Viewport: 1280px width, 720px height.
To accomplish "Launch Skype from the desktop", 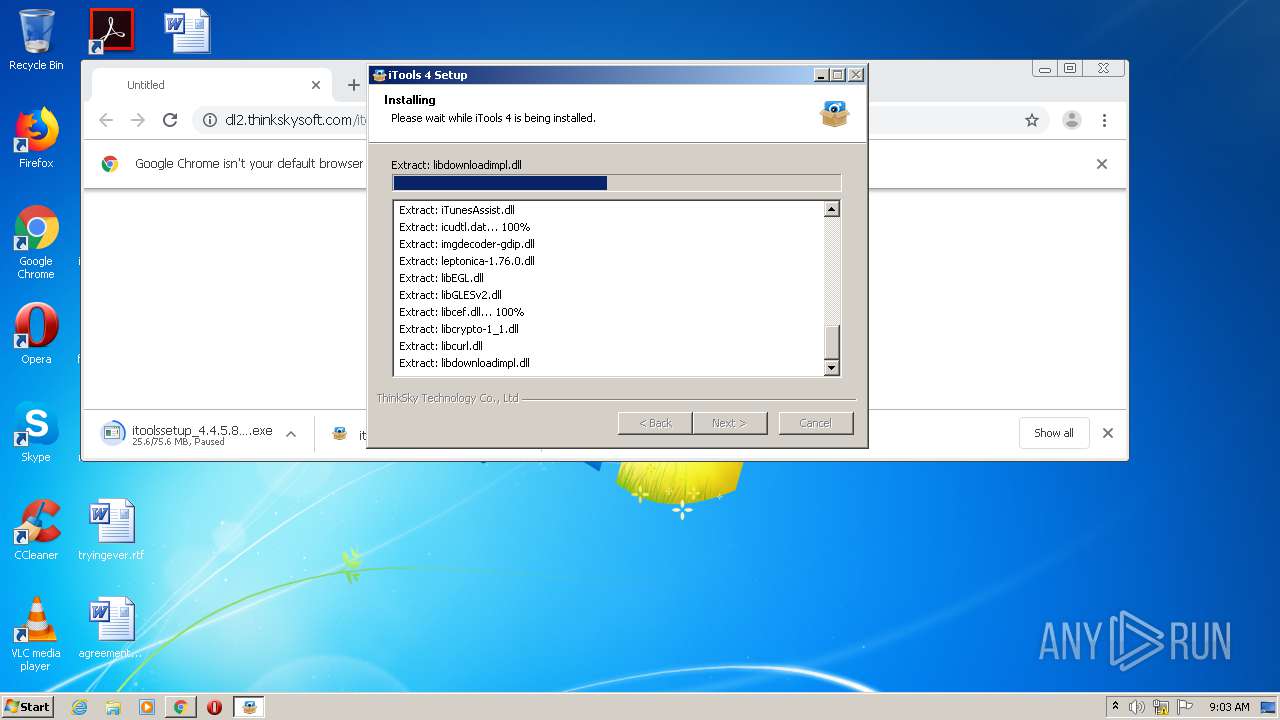I will (x=36, y=432).
